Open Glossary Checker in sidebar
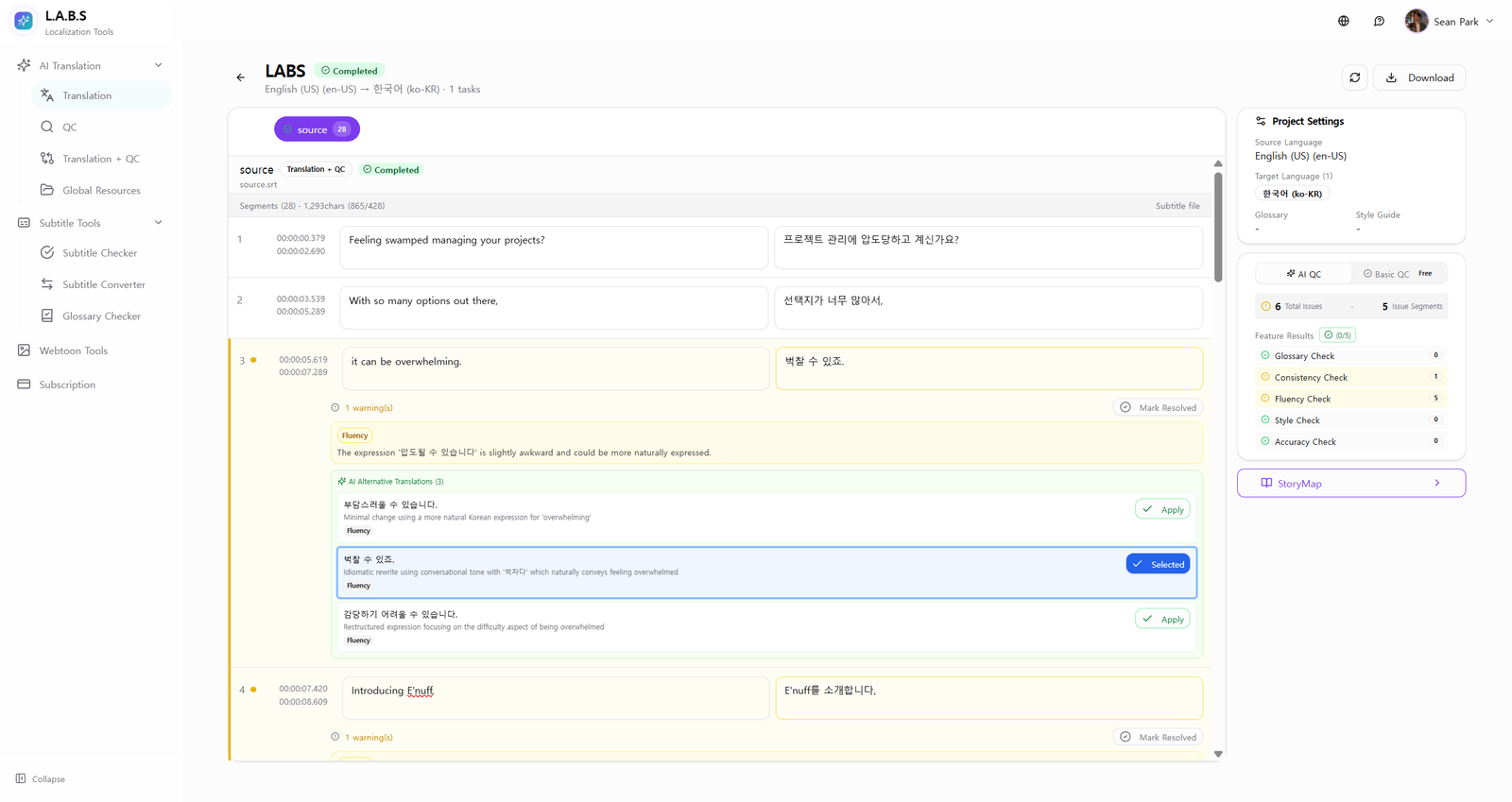 [101, 316]
